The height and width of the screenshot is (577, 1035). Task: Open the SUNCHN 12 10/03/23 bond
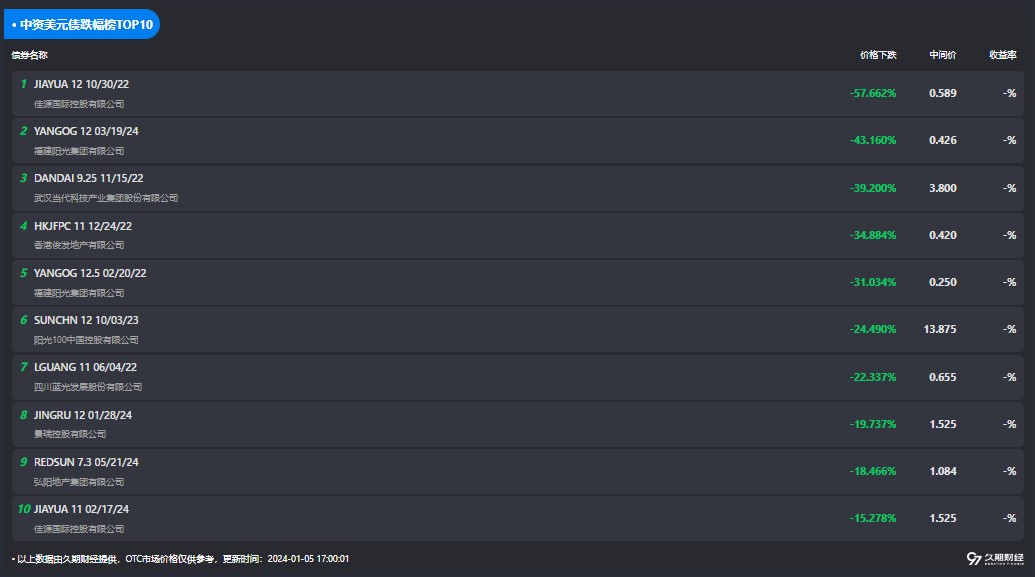point(86,320)
